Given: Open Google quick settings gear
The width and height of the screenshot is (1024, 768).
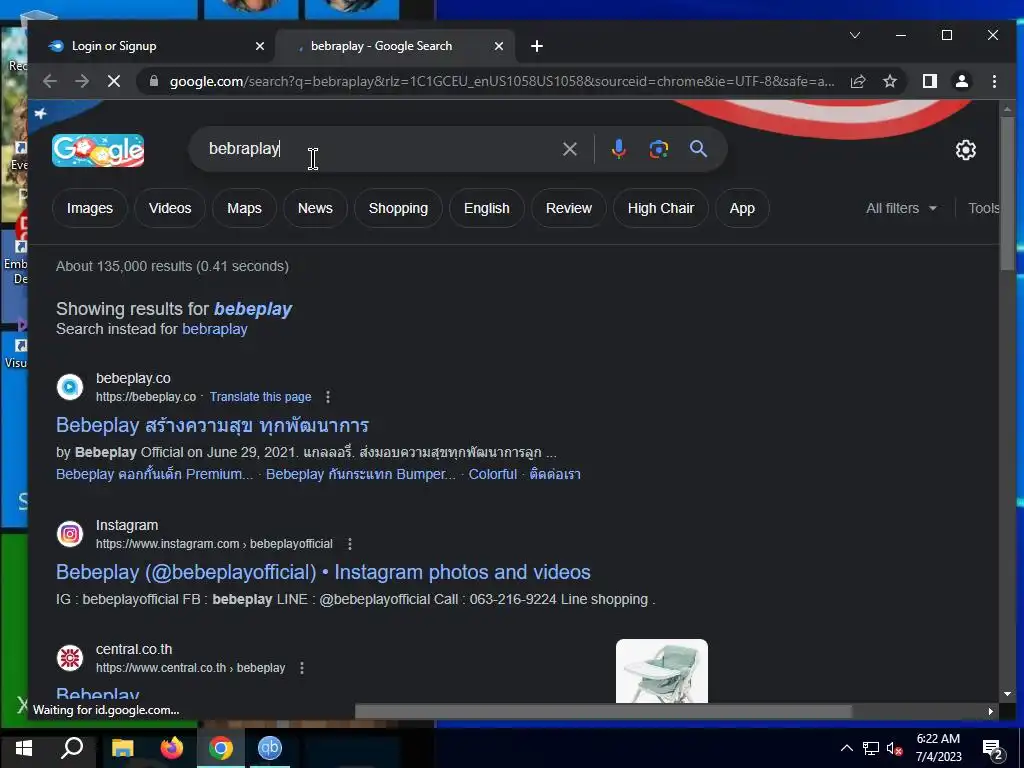Looking at the screenshot, I should click(x=965, y=150).
